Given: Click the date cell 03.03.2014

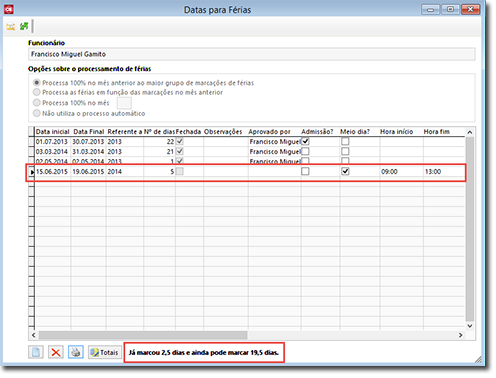Looking at the screenshot, I should coord(52,152).
